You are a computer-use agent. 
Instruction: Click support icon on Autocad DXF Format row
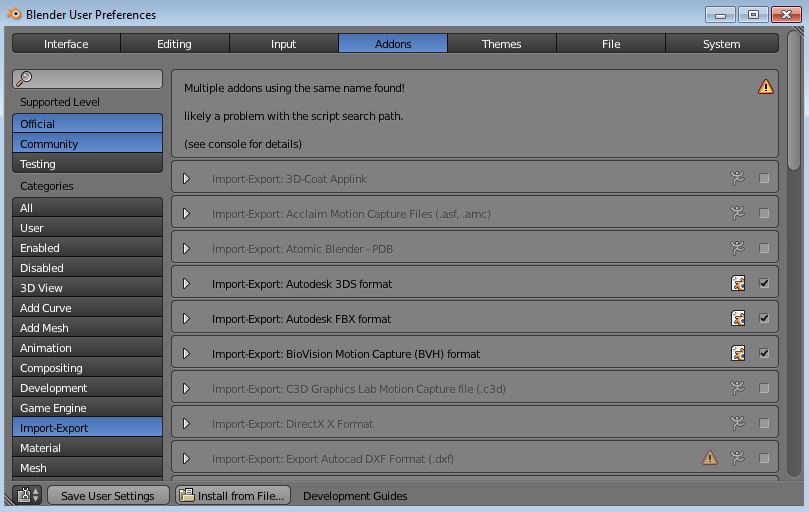(x=738, y=458)
